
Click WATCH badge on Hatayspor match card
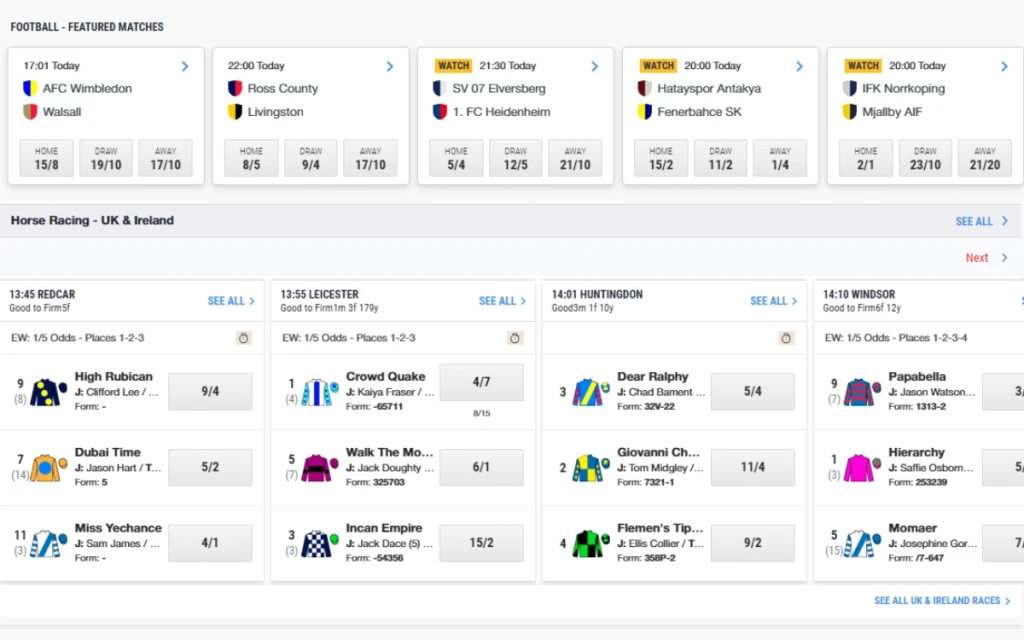point(658,66)
